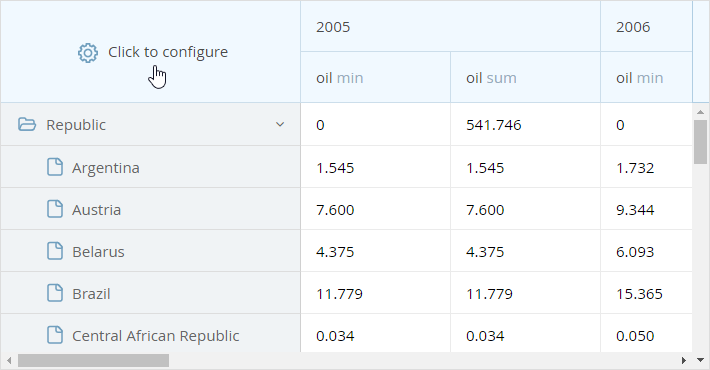The image size is (710, 370).
Task: Open the Click to configure link
Action: click(x=168, y=53)
